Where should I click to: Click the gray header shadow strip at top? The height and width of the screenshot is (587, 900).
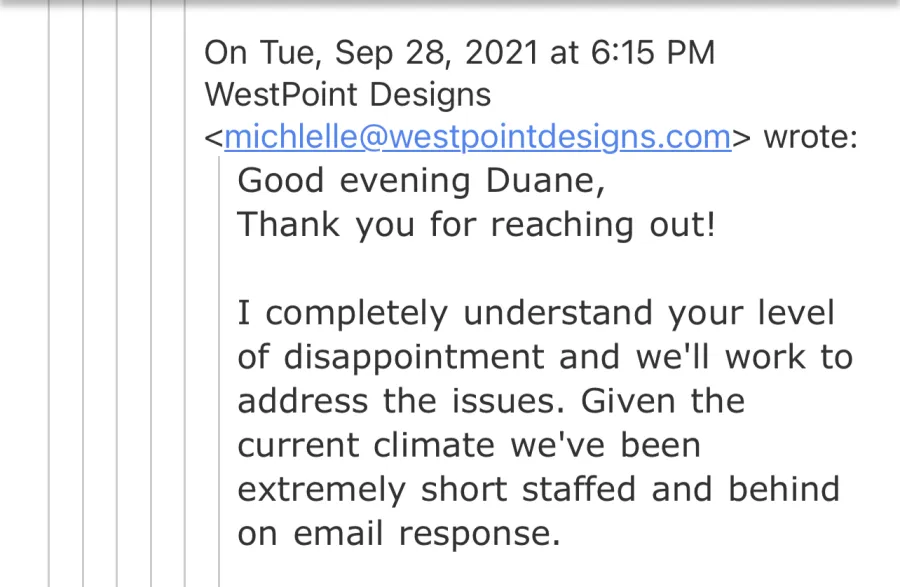click(x=450, y=4)
